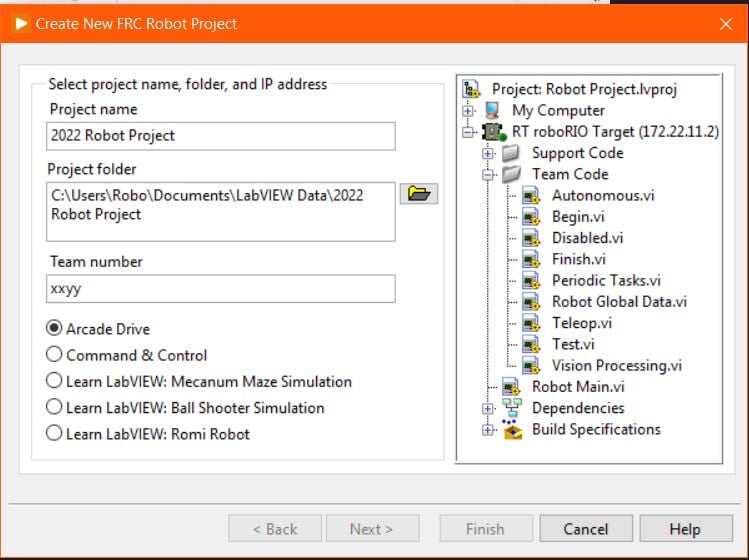Select the Vision Processing.vi label
Viewport: 749px width, 560px height.
pos(617,366)
